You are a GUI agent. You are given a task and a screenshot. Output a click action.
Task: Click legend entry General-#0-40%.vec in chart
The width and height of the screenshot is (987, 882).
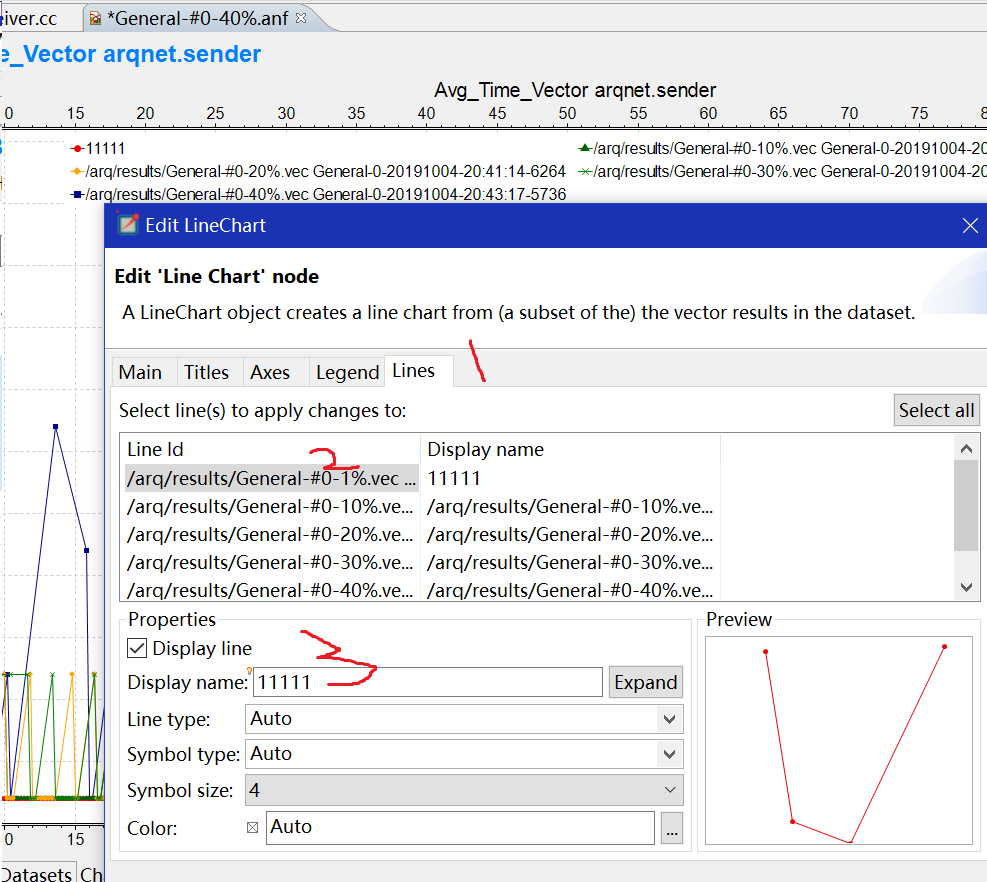point(319,194)
